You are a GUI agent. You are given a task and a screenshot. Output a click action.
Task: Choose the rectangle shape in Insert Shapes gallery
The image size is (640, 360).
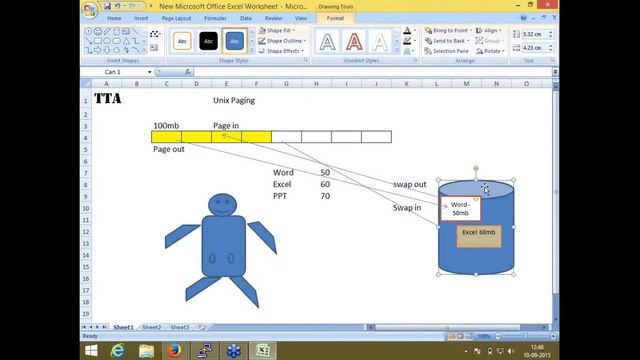pyautogui.click(x=98, y=41)
